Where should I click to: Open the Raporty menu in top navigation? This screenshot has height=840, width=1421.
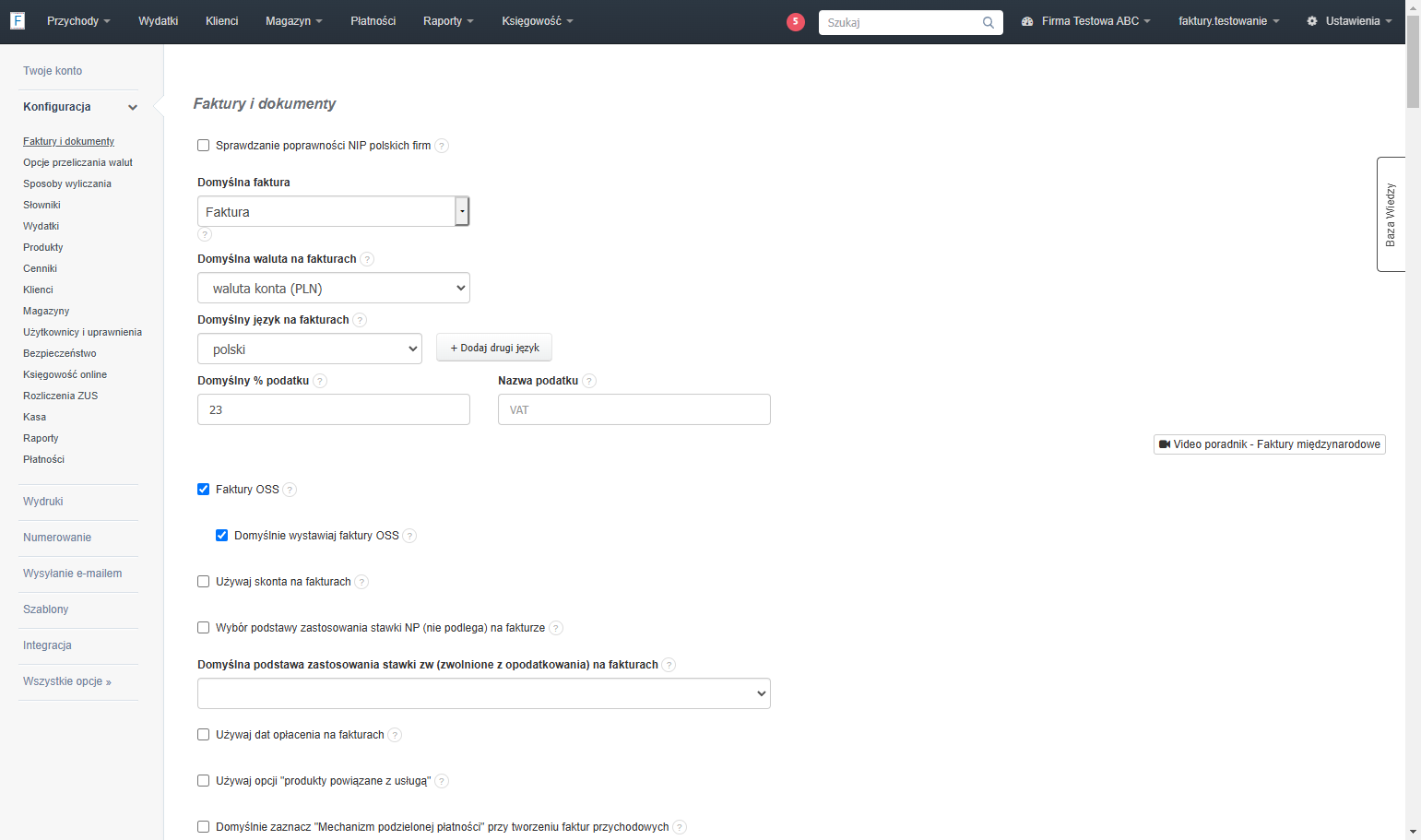tap(448, 21)
